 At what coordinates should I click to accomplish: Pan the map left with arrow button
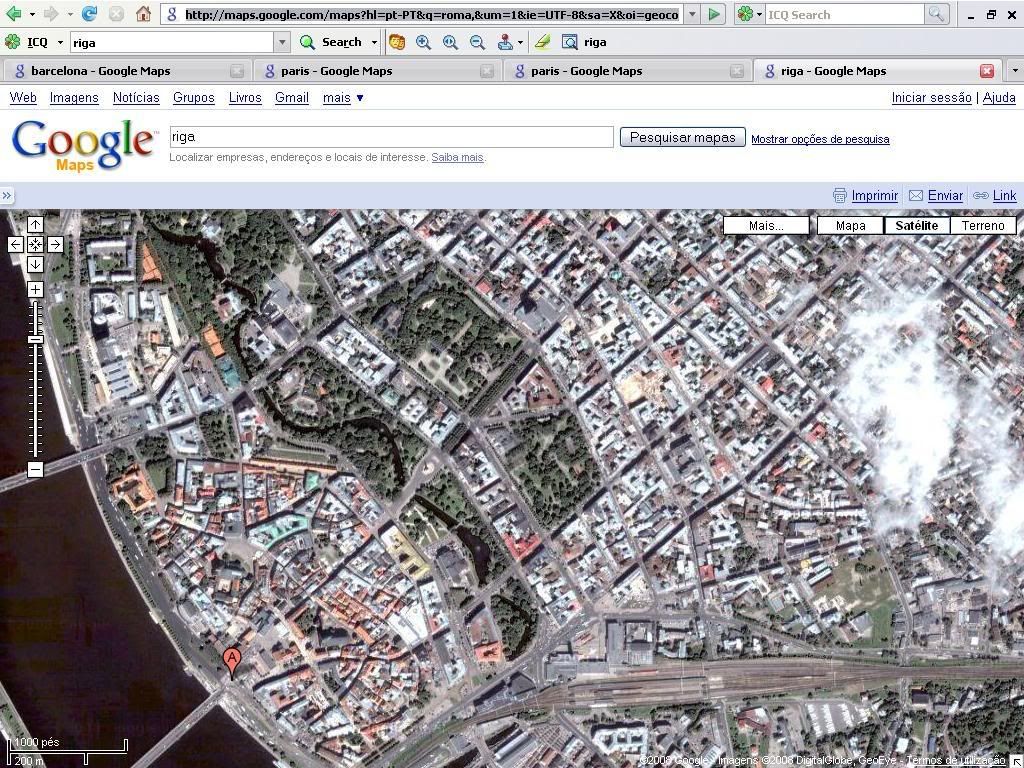tap(15, 244)
